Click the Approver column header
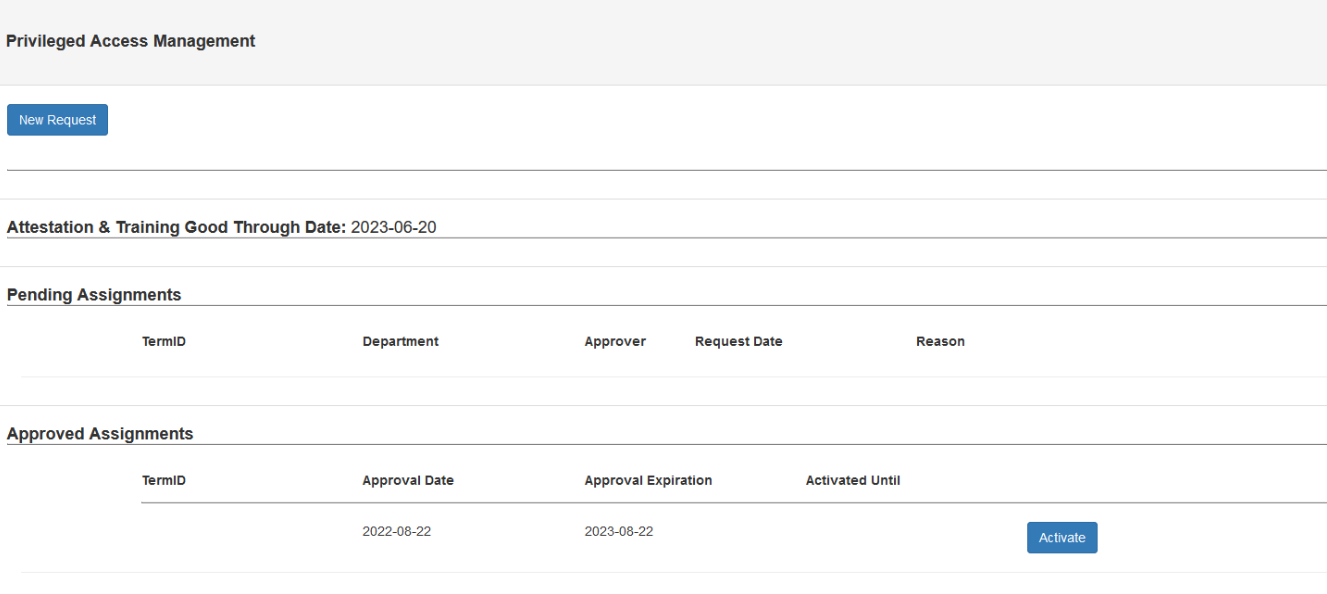 coord(615,342)
